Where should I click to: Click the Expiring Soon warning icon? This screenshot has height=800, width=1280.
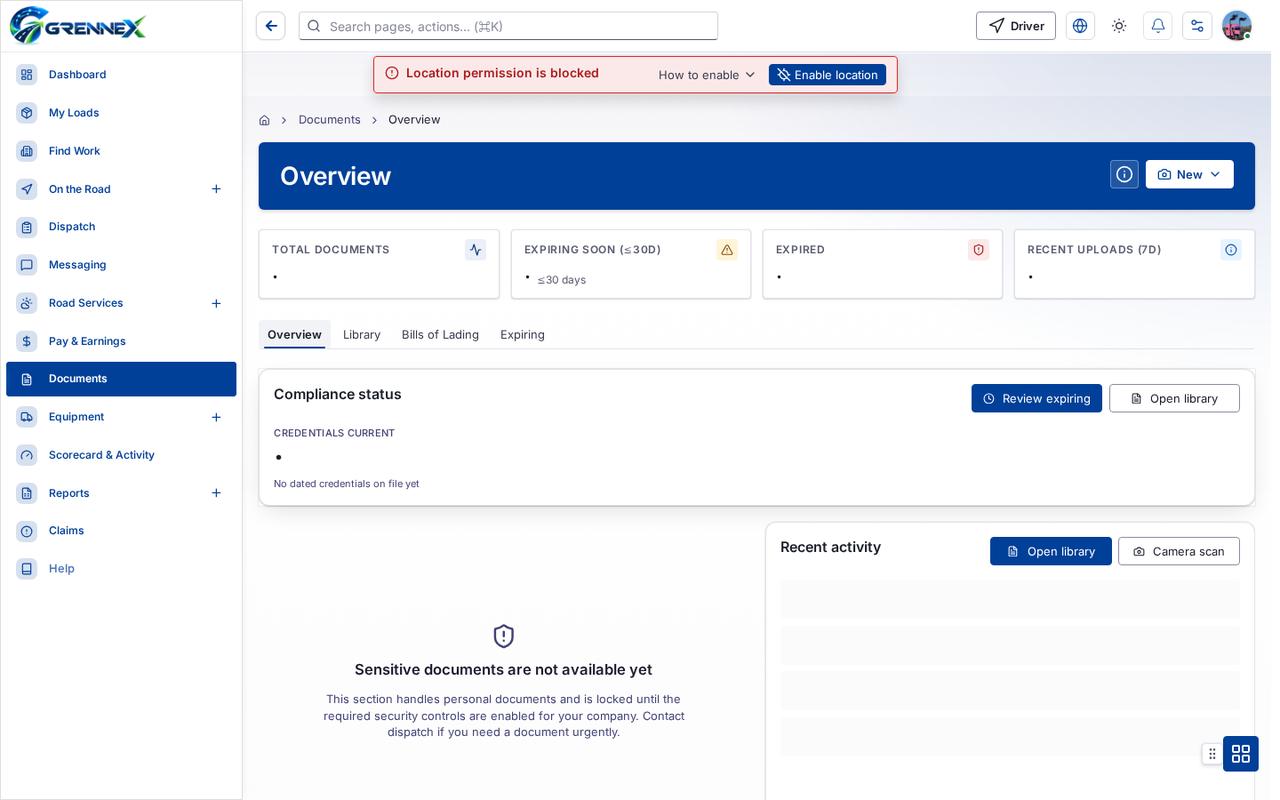[727, 250]
